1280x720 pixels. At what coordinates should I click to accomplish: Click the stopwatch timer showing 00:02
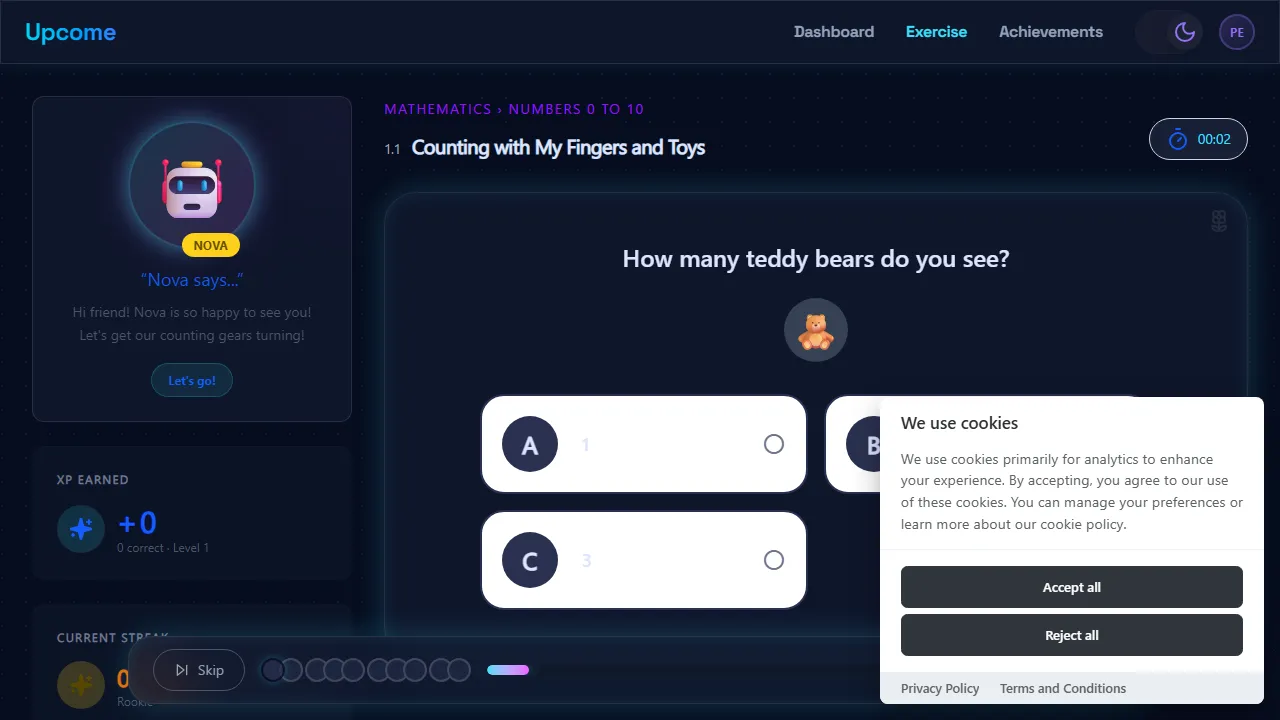(x=1198, y=139)
